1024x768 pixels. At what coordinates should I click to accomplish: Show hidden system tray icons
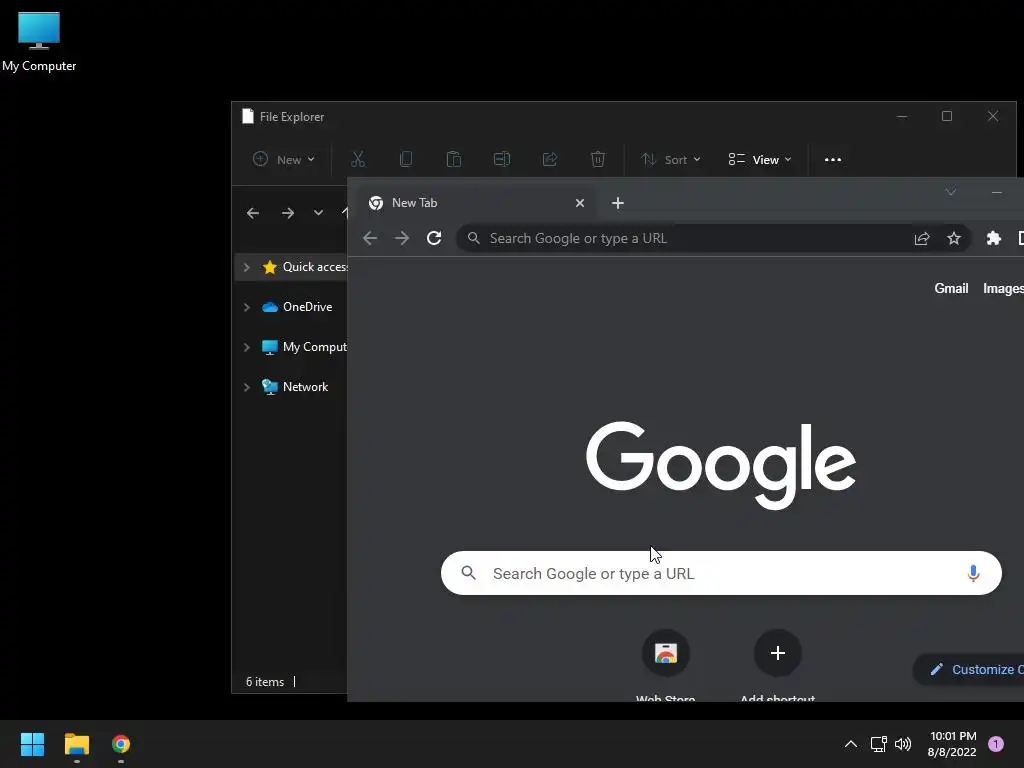click(850, 744)
